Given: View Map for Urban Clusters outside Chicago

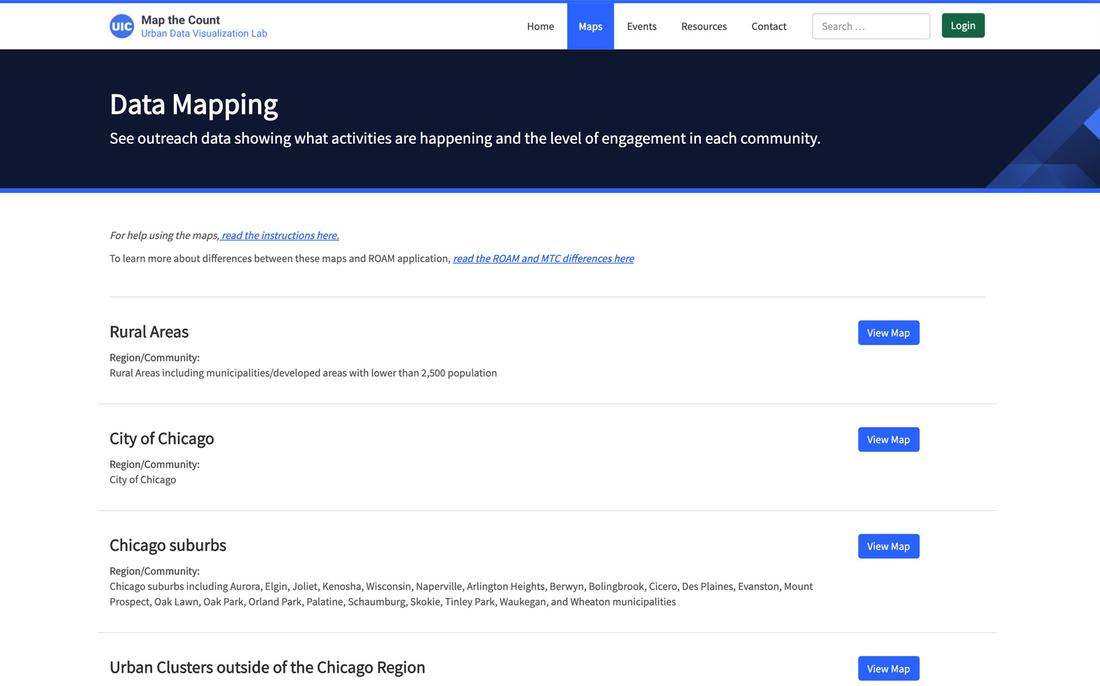Looking at the screenshot, I should tap(888, 669).
